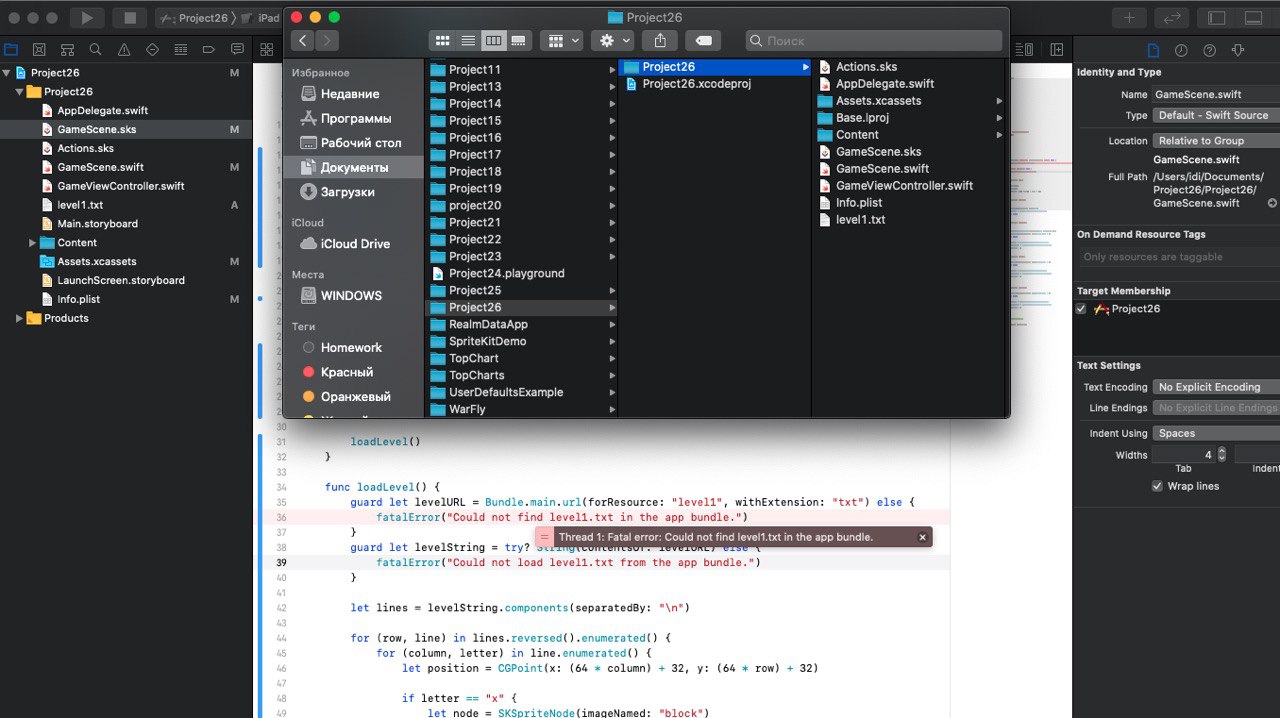
Task: Click the Finder share button
Action: 660,40
